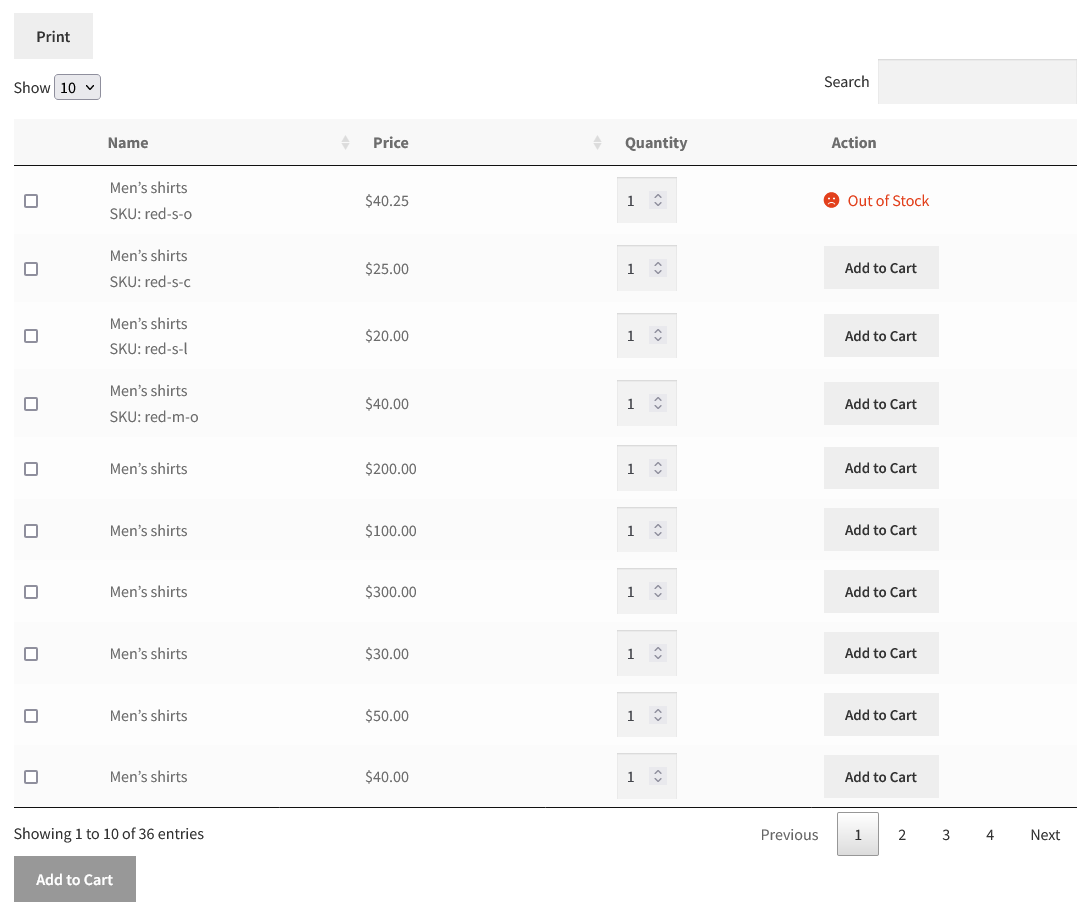The image size is (1088, 907).
Task: Adjust quantity stepper for $40.25 shirt
Action: (x=658, y=201)
